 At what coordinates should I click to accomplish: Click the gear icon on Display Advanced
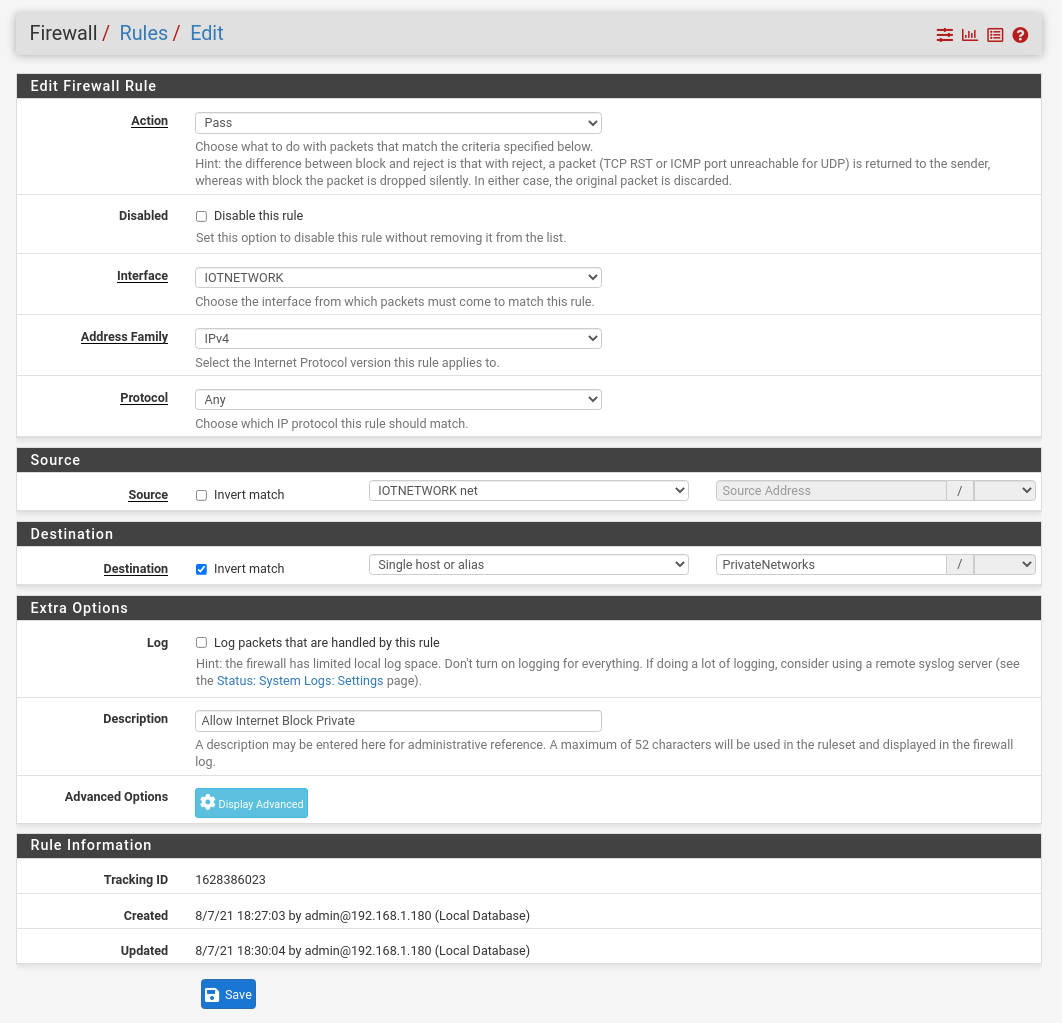point(207,802)
